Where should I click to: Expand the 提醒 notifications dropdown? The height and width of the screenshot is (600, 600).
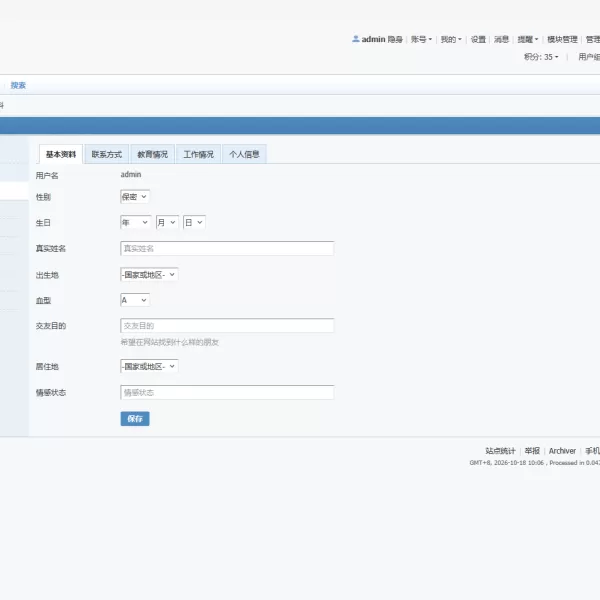[528, 39]
